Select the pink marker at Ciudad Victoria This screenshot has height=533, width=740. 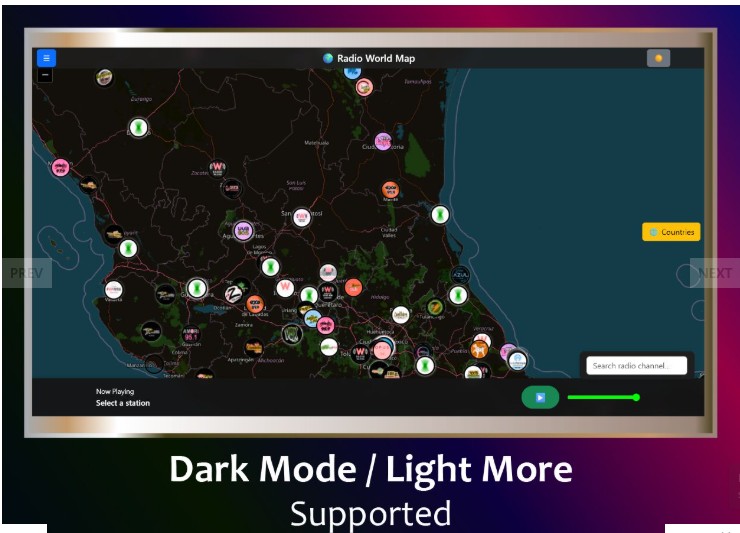[x=383, y=141]
